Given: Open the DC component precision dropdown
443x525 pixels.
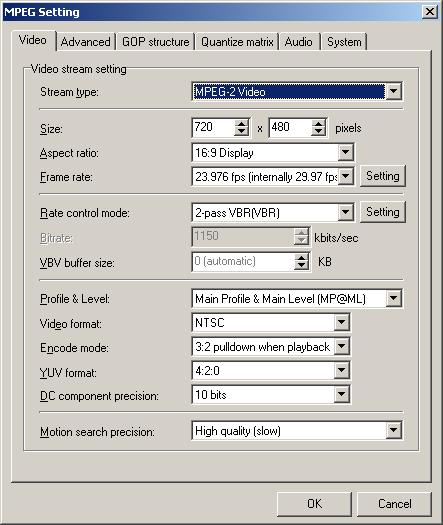Looking at the screenshot, I should (342, 394).
